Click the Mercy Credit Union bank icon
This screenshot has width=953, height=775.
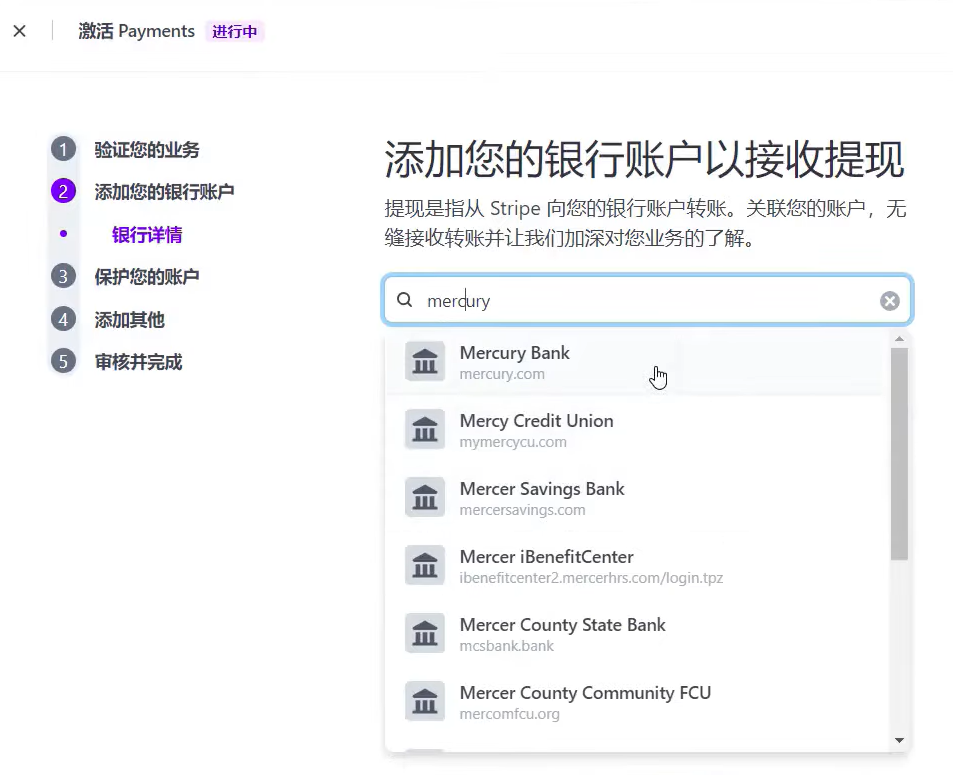coord(425,430)
